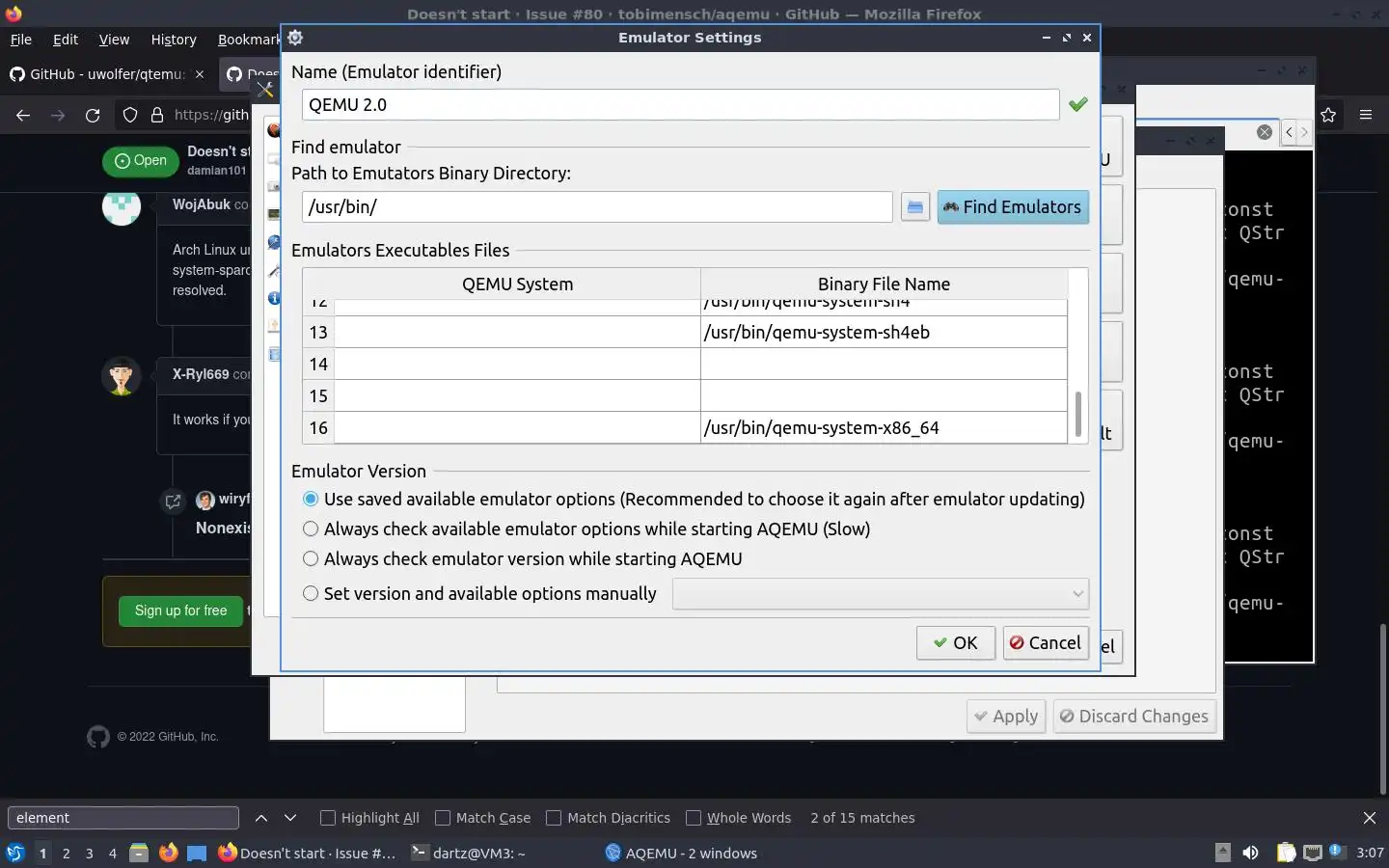Toggle Highlight All checkbox

pyautogui.click(x=328, y=818)
